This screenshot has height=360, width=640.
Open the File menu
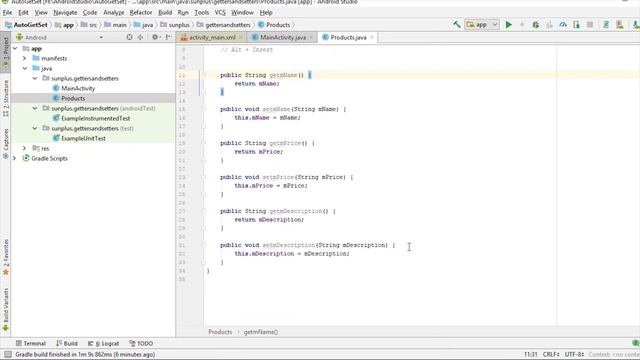pyautogui.click(x=7, y=13)
